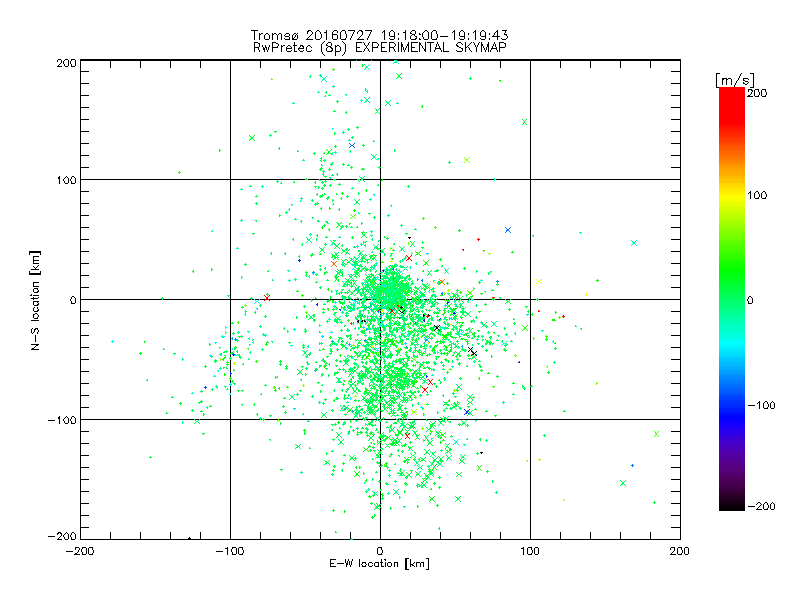This screenshot has width=800, height=600.
Task: Click the orange cross marker near (-31, 30) km
Action: tap(334, 264)
